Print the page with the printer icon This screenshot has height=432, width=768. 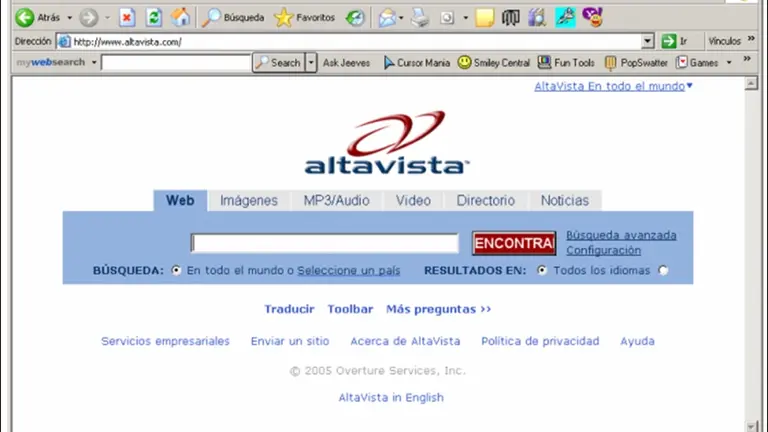[x=420, y=18]
